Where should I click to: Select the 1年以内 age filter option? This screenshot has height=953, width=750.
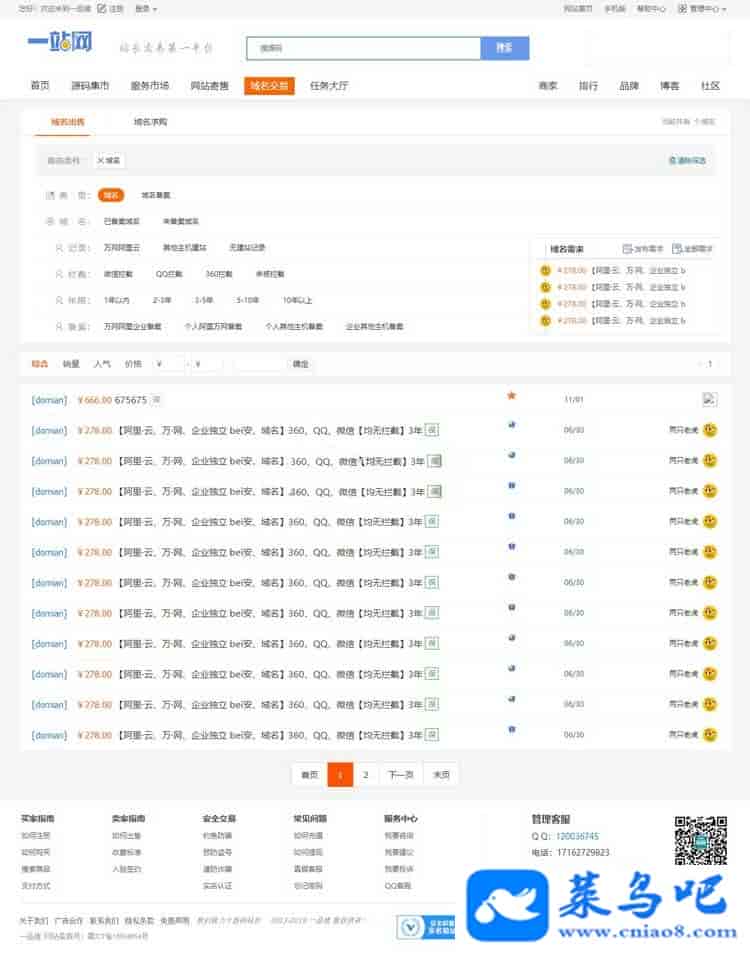point(116,299)
